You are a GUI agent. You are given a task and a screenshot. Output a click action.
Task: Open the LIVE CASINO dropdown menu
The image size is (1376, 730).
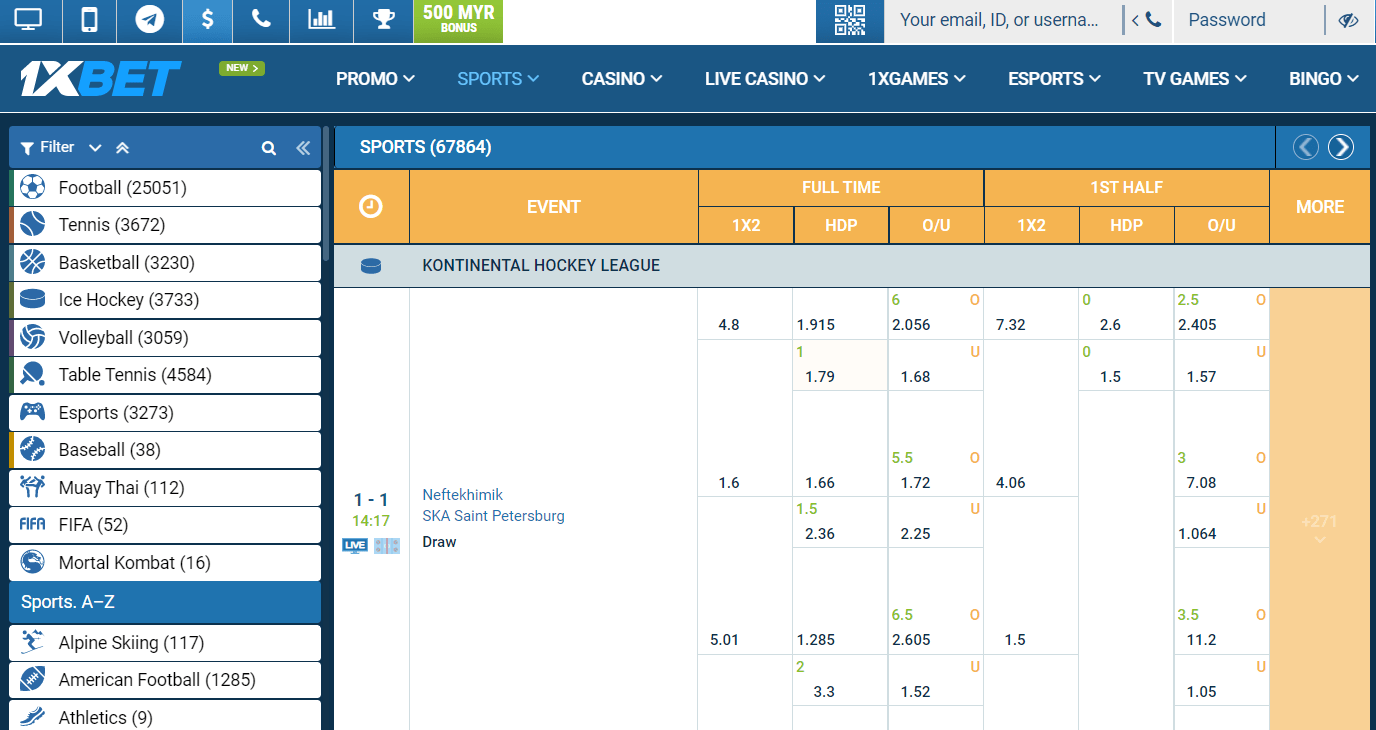tap(765, 79)
